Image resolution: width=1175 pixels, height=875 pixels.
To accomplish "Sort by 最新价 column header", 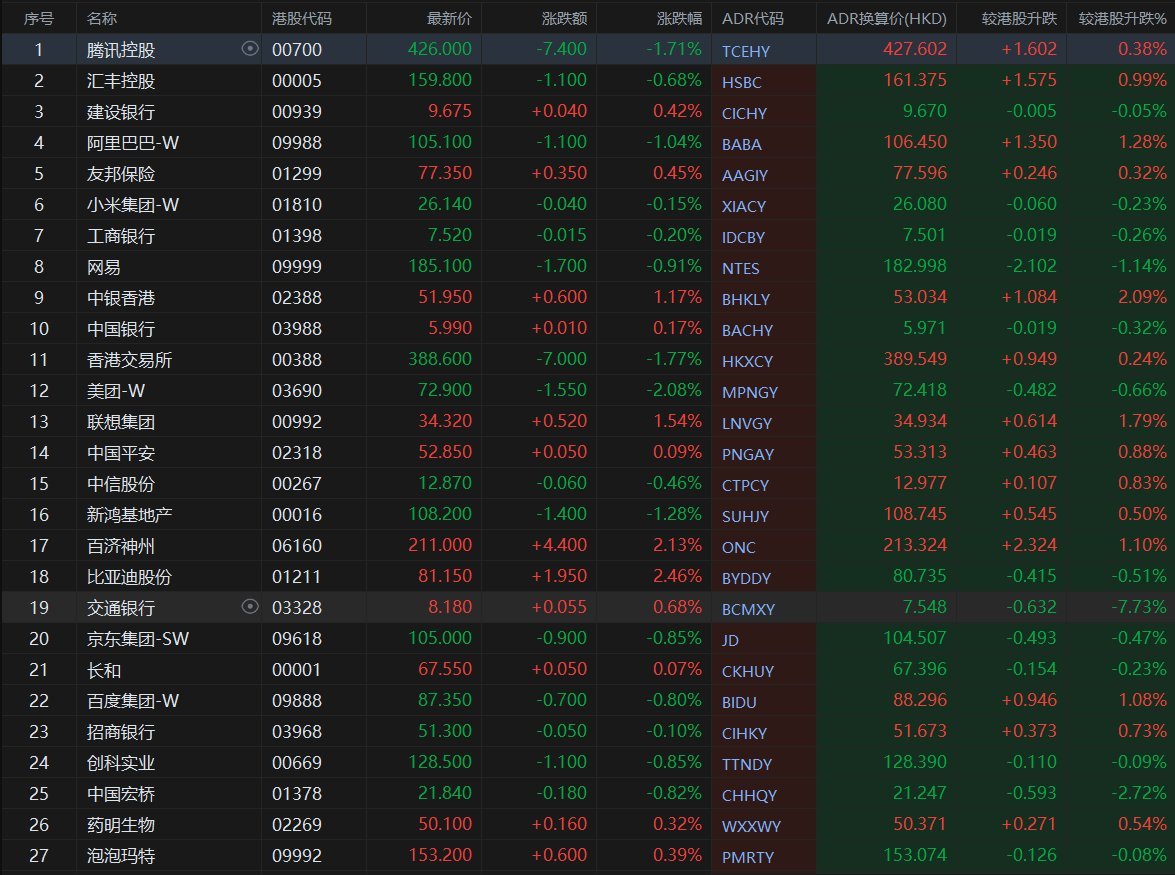I will tap(449, 19).
